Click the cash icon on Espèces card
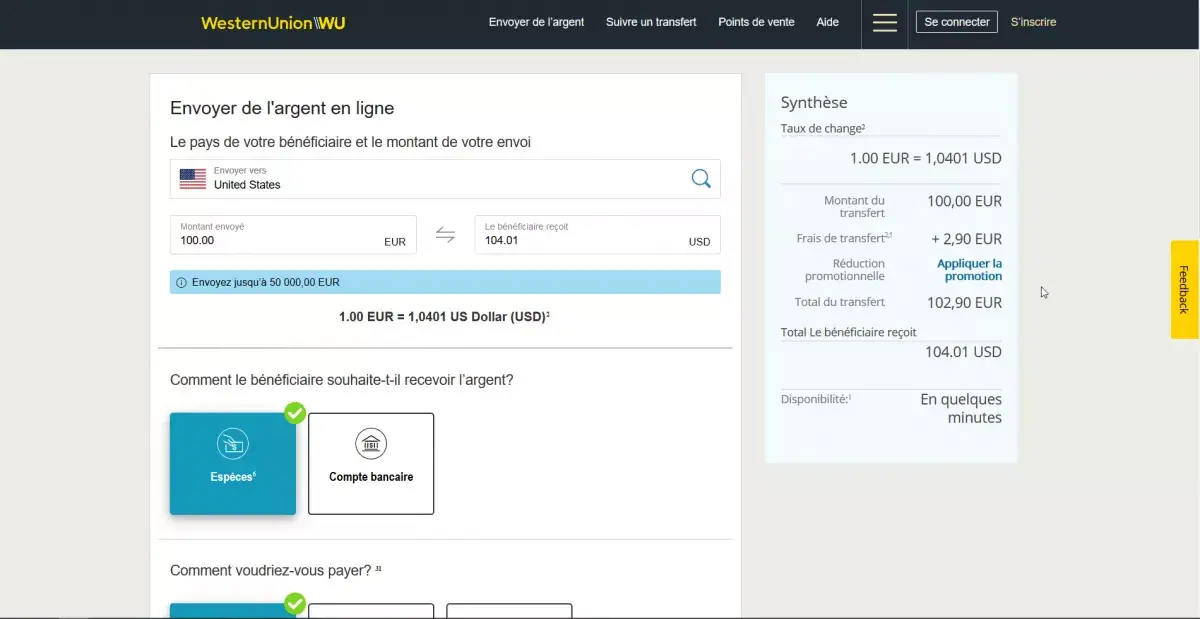Screen dimensions: 1200x619 point(233,442)
